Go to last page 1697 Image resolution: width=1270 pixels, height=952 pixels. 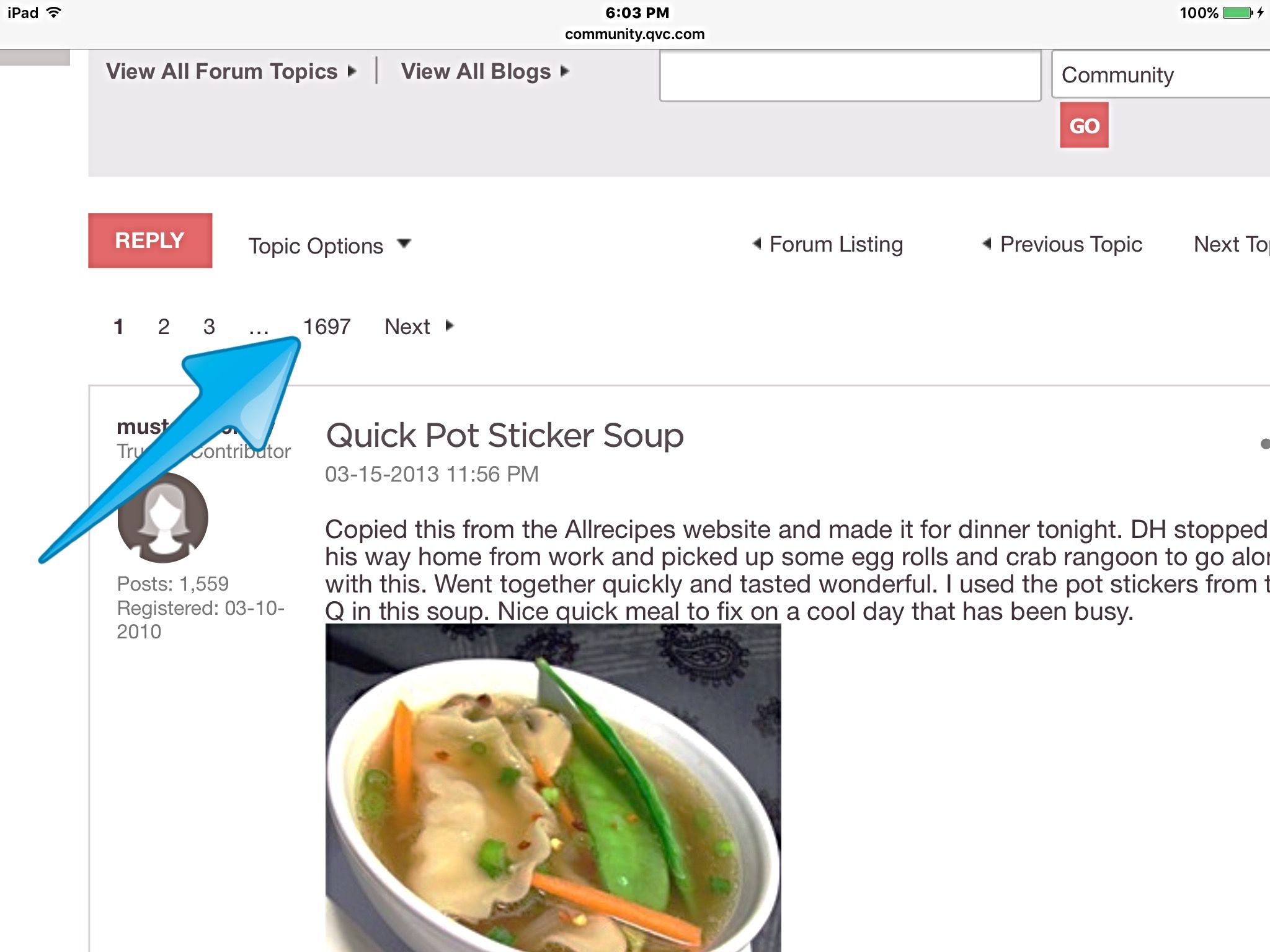point(327,327)
